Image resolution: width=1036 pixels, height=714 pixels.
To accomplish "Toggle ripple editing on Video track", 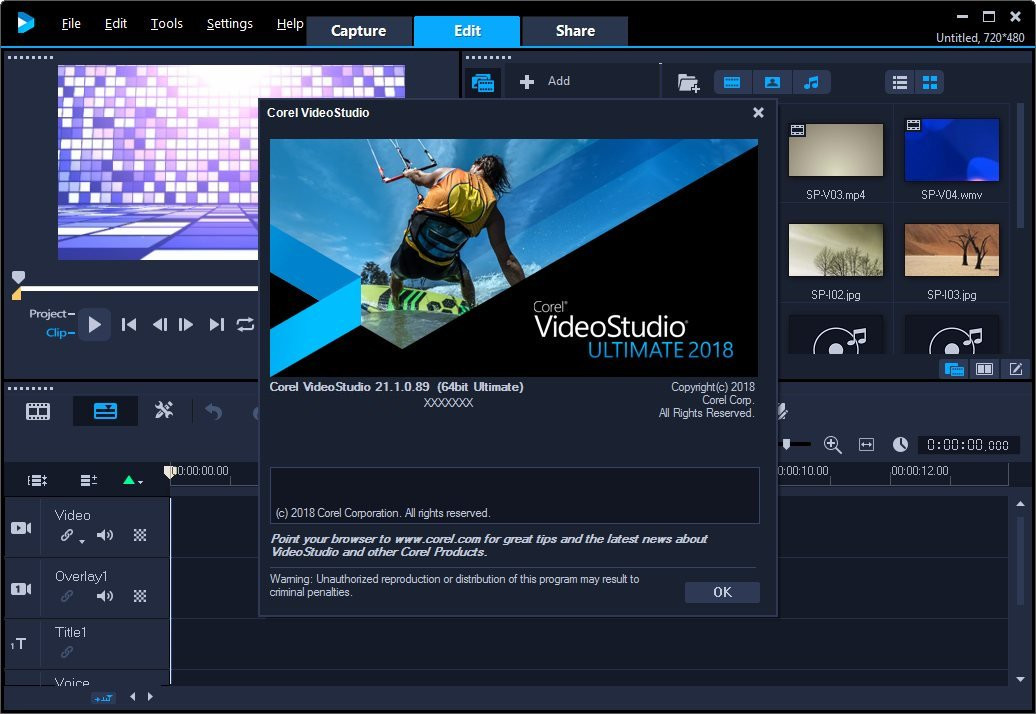I will 68,536.
